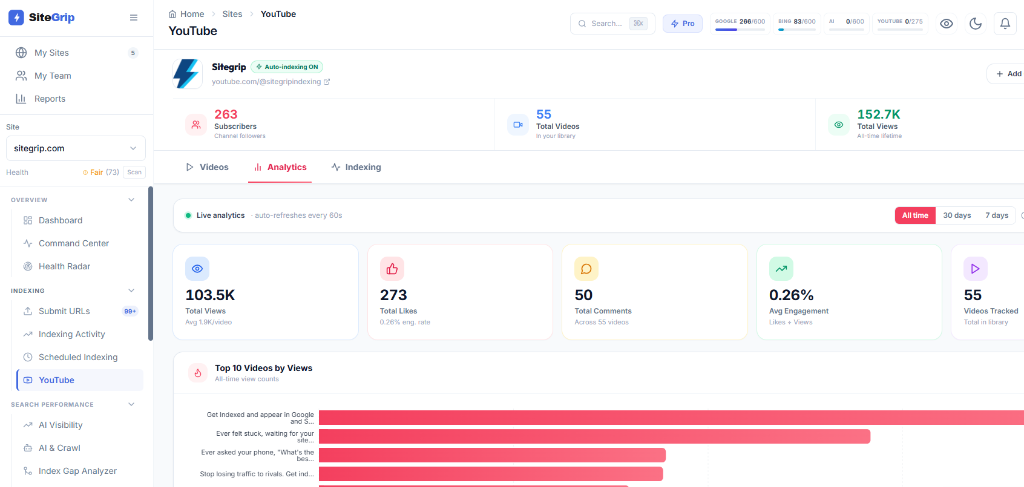Collapse the sidebar with hamburger icon

click(134, 18)
